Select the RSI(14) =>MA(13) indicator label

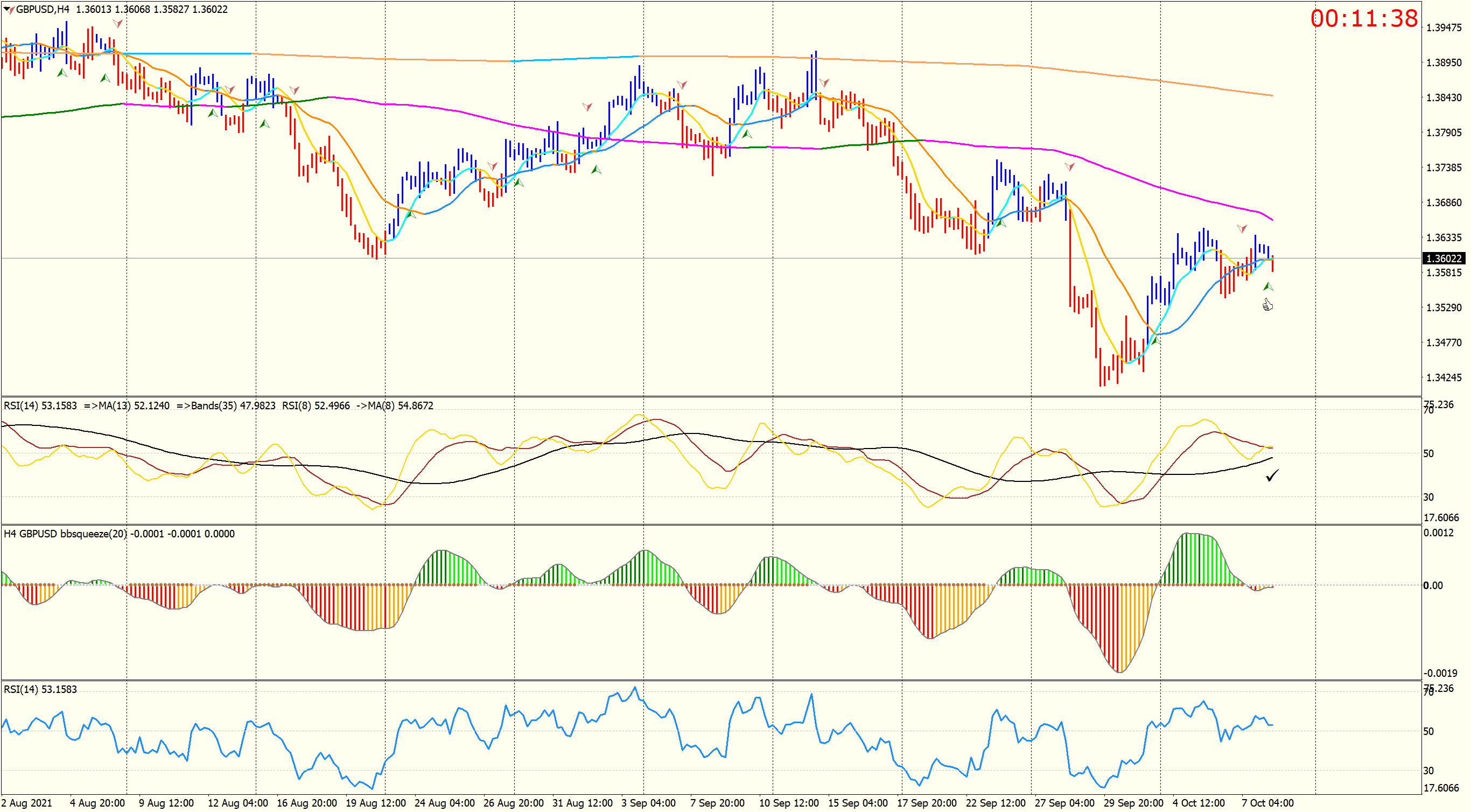click(86, 406)
